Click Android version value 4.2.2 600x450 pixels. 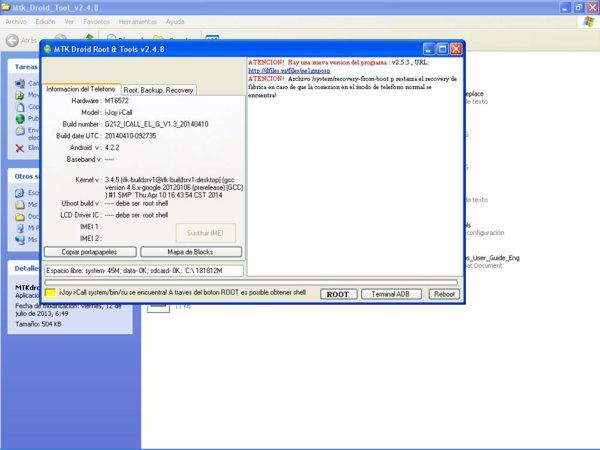pyautogui.click(x=112, y=148)
